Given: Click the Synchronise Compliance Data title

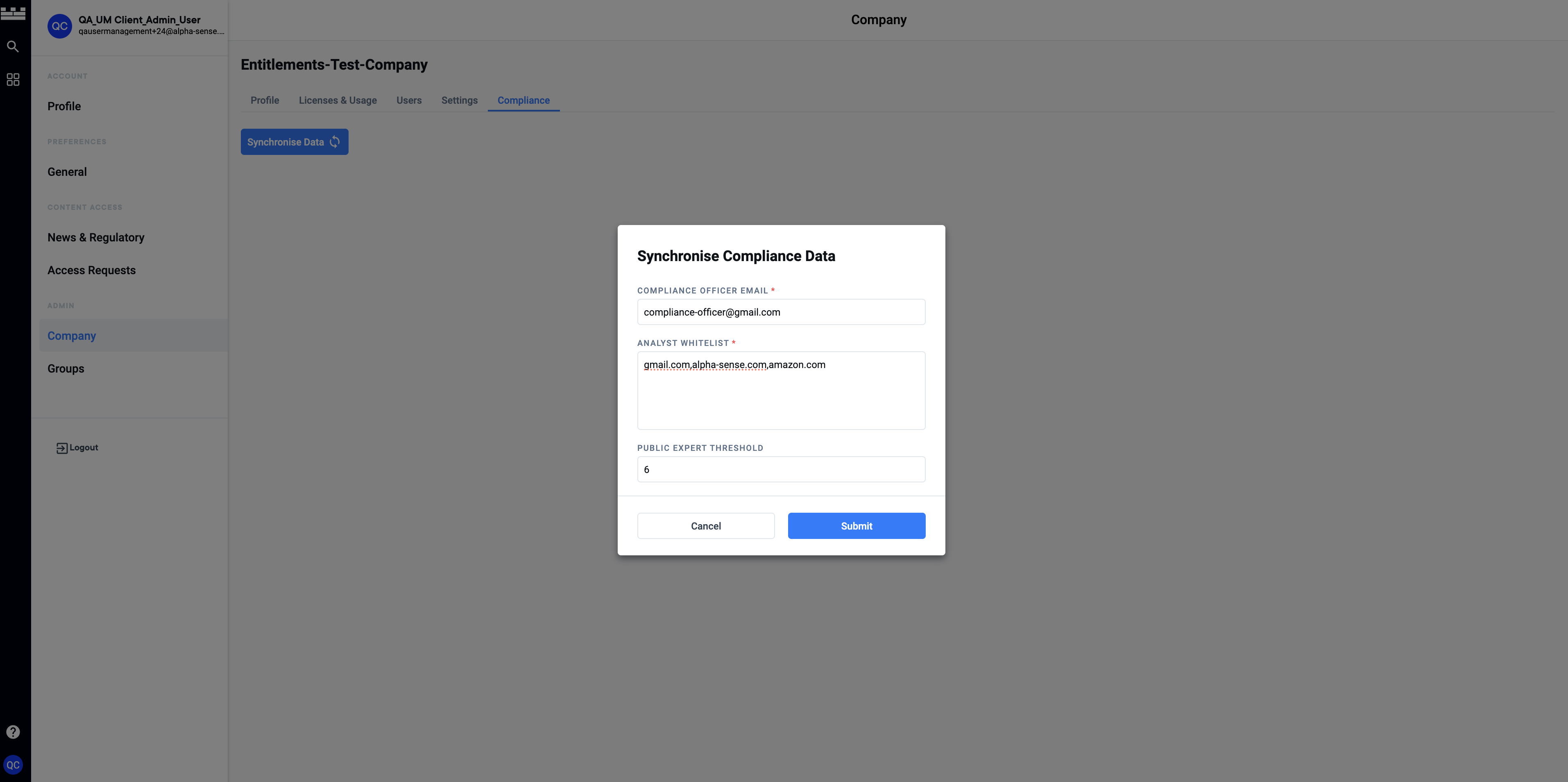Looking at the screenshot, I should pyautogui.click(x=736, y=256).
